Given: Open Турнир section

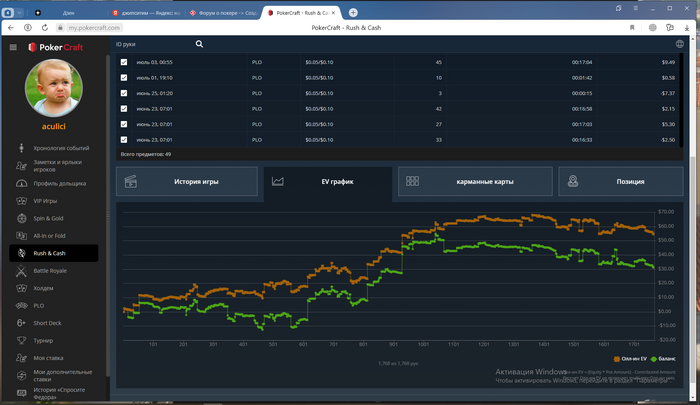Looking at the screenshot, I should tap(54, 340).
